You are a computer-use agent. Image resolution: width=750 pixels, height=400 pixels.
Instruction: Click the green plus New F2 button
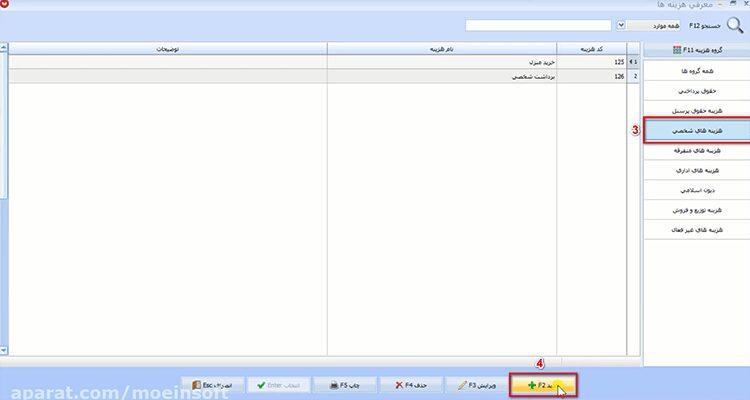coord(543,385)
